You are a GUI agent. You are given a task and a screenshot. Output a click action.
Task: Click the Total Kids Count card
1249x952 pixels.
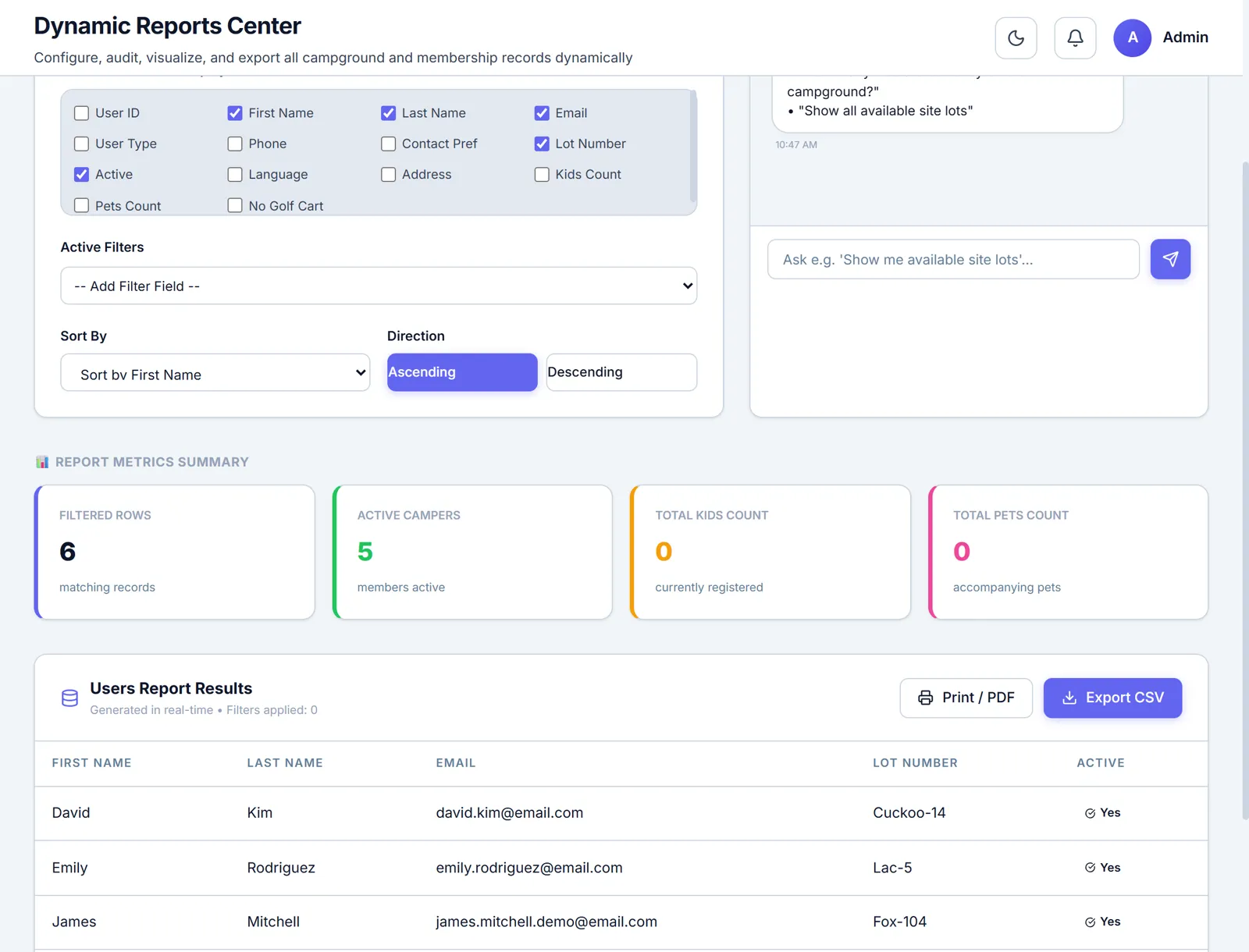coord(770,552)
